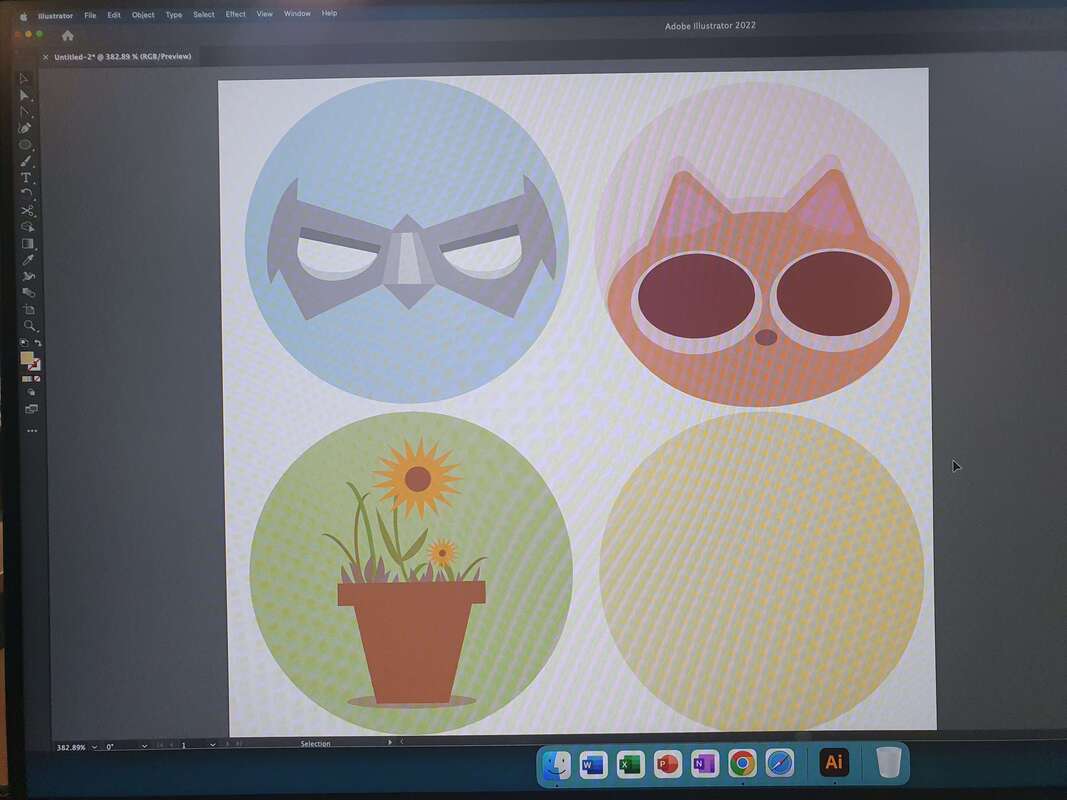Screen dimensions: 1067x800
Task: Choose the Ellipse tool
Action: 26,145
